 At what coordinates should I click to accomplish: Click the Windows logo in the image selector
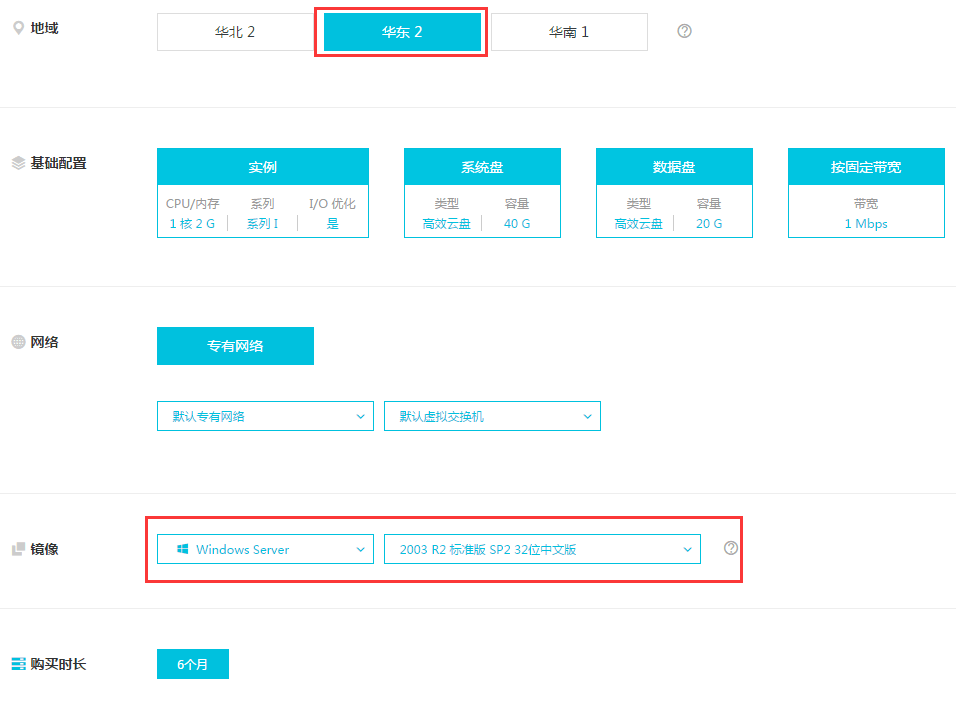click(x=182, y=549)
